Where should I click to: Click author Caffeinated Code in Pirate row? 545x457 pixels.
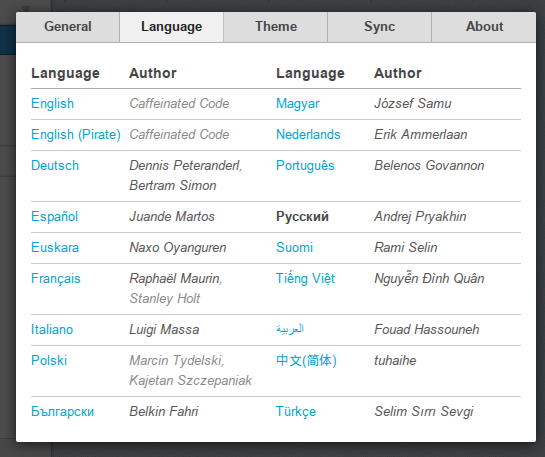coord(179,134)
